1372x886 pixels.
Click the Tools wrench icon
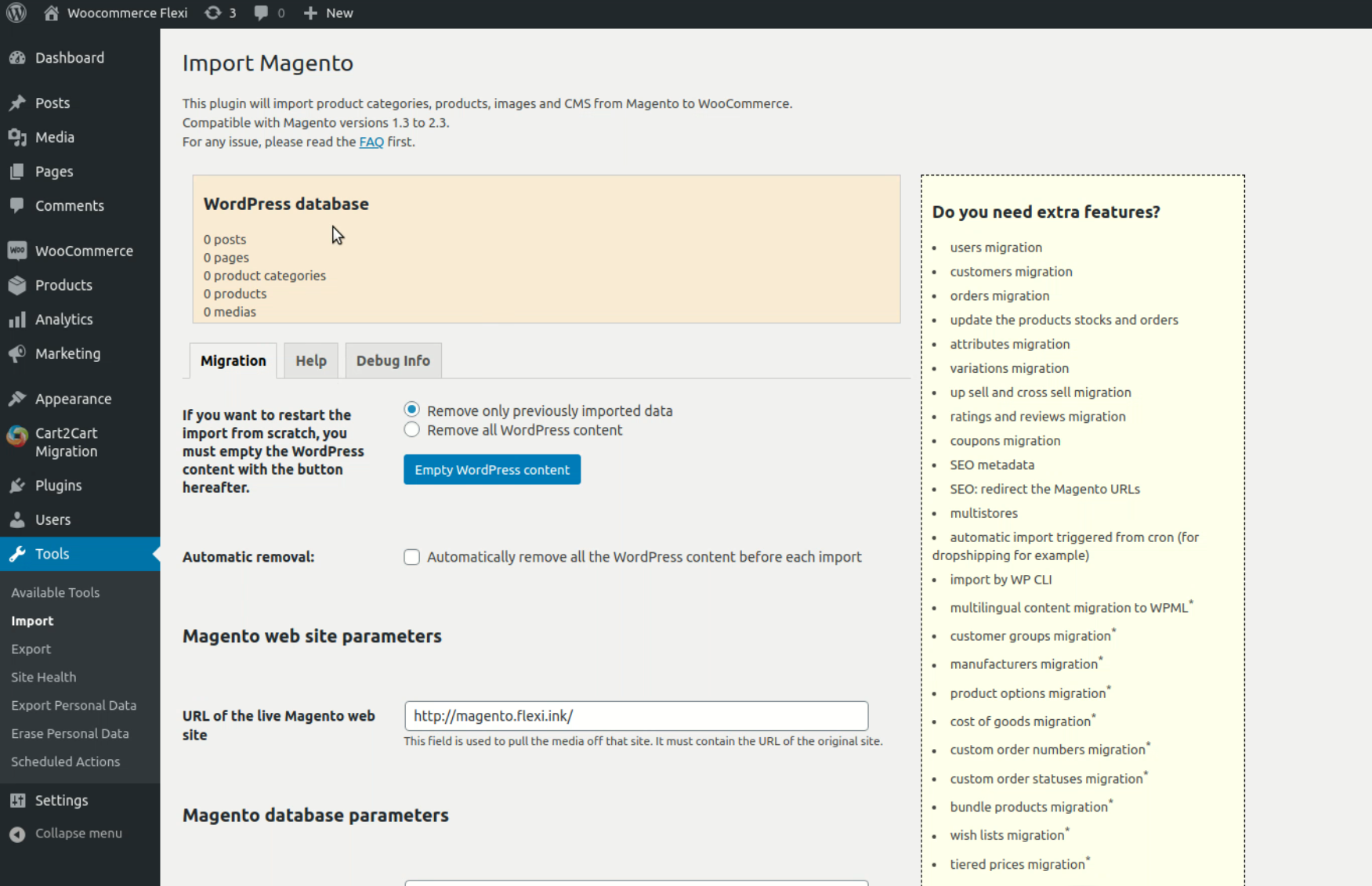pyautogui.click(x=17, y=554)
